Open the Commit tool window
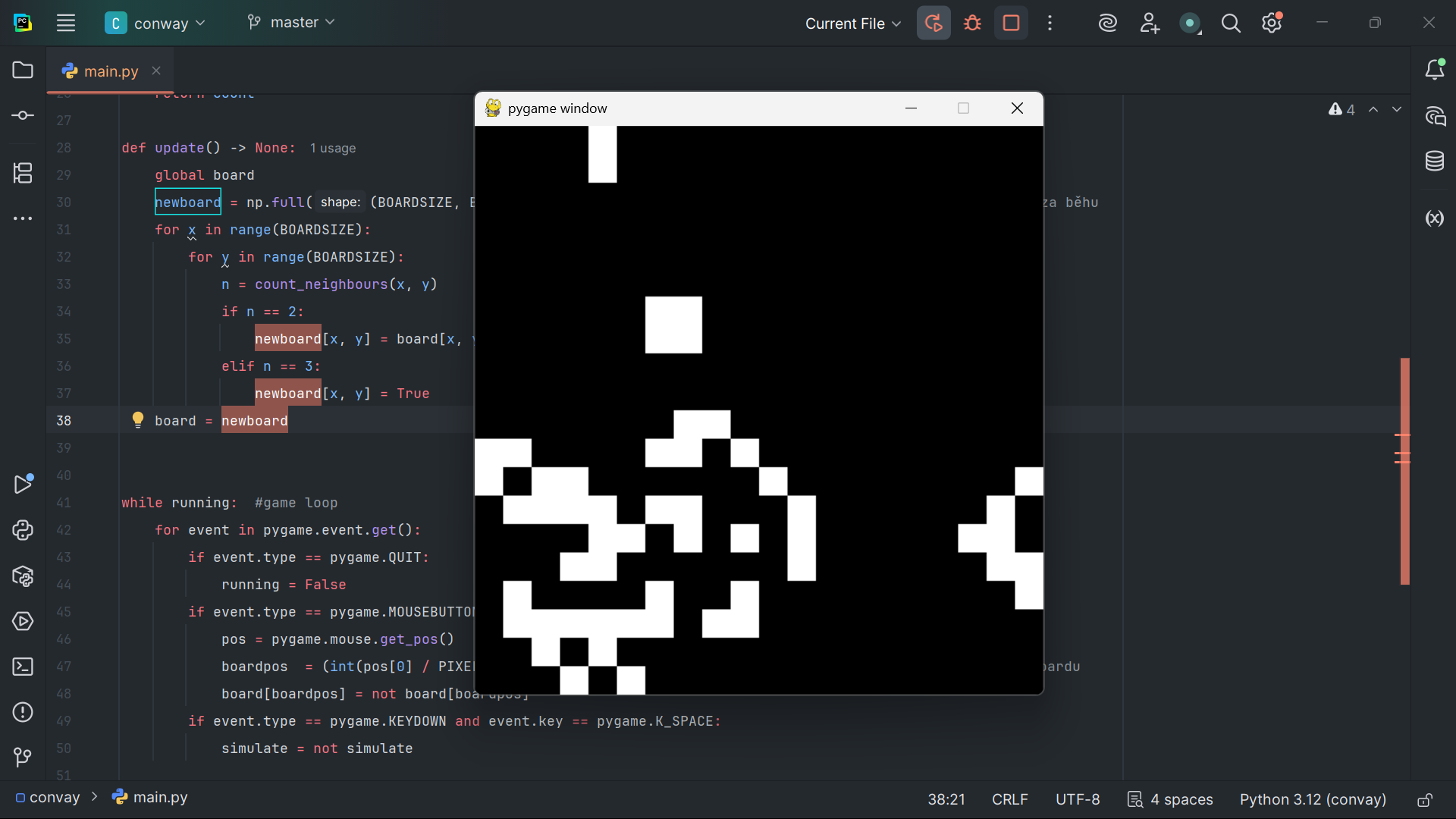This screenshot has height=819, width=1456. tap(23, 115)
